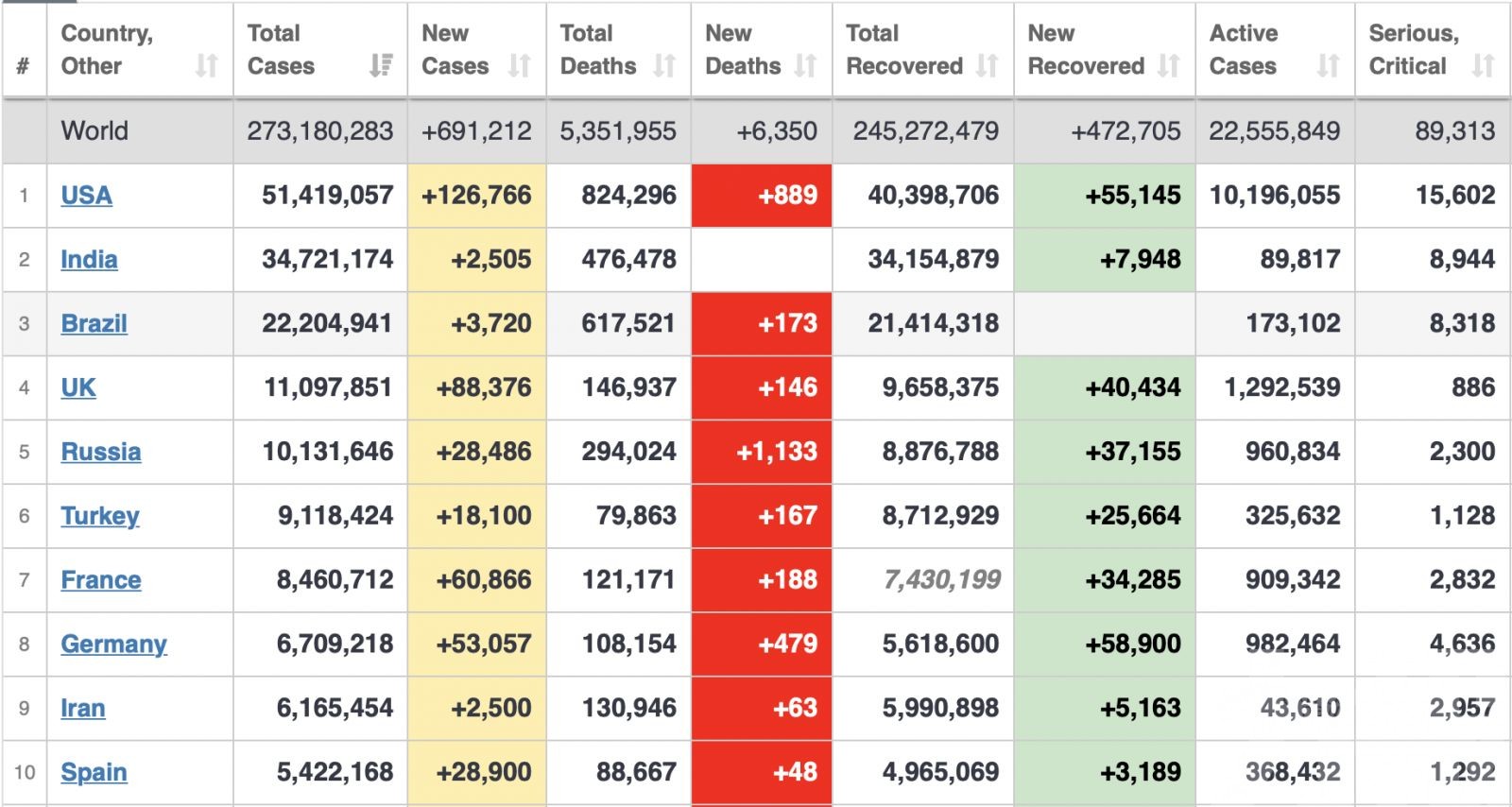Select the World row label
This screenshot has height=807, width=1512.
coord(94,130)
